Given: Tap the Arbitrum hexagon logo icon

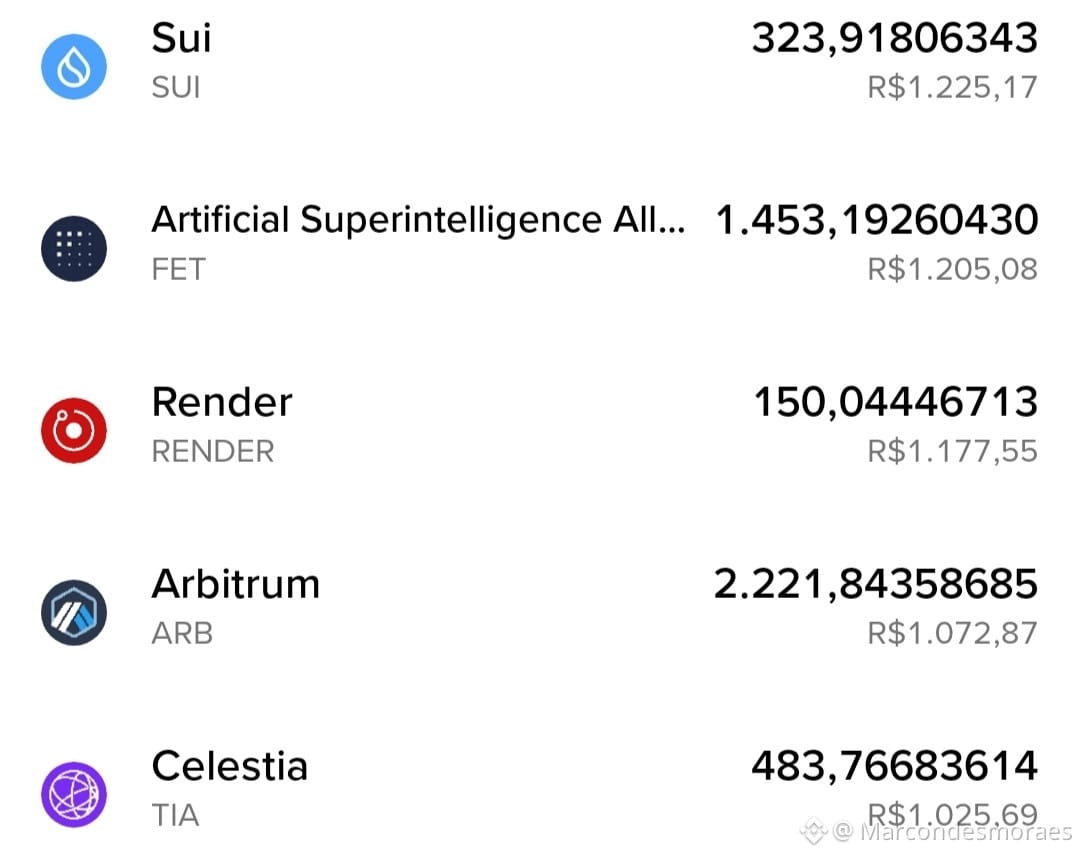Looking at the screenshot, I should point(74,612).
